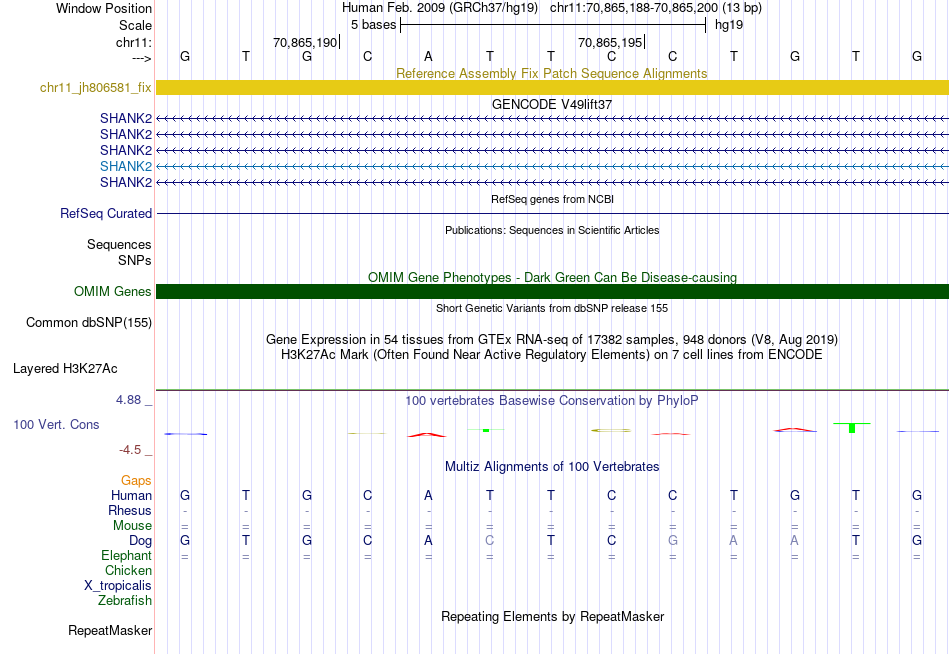Open 100 vertebrates Basewise Conservation by PhyloP
950x654 pixels.
pos(552,401)
